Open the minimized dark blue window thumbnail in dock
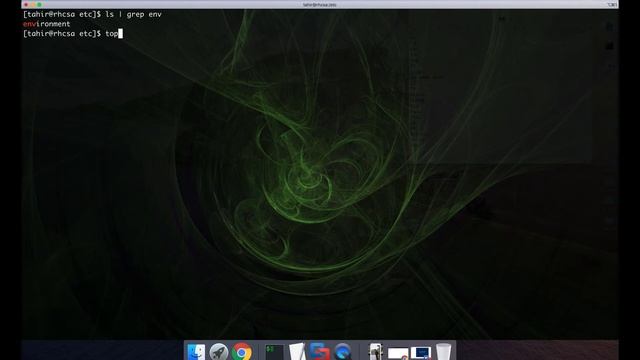 (421, 353)
